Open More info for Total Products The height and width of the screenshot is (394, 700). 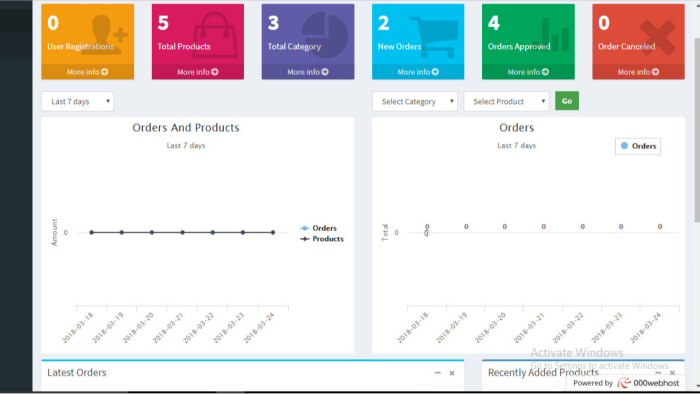point(198,72)
